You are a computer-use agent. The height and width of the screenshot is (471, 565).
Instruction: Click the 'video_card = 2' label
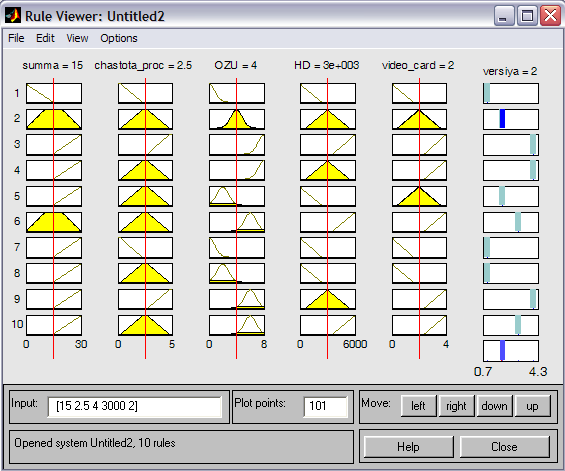pyautogui.click(x=418, y=66)
